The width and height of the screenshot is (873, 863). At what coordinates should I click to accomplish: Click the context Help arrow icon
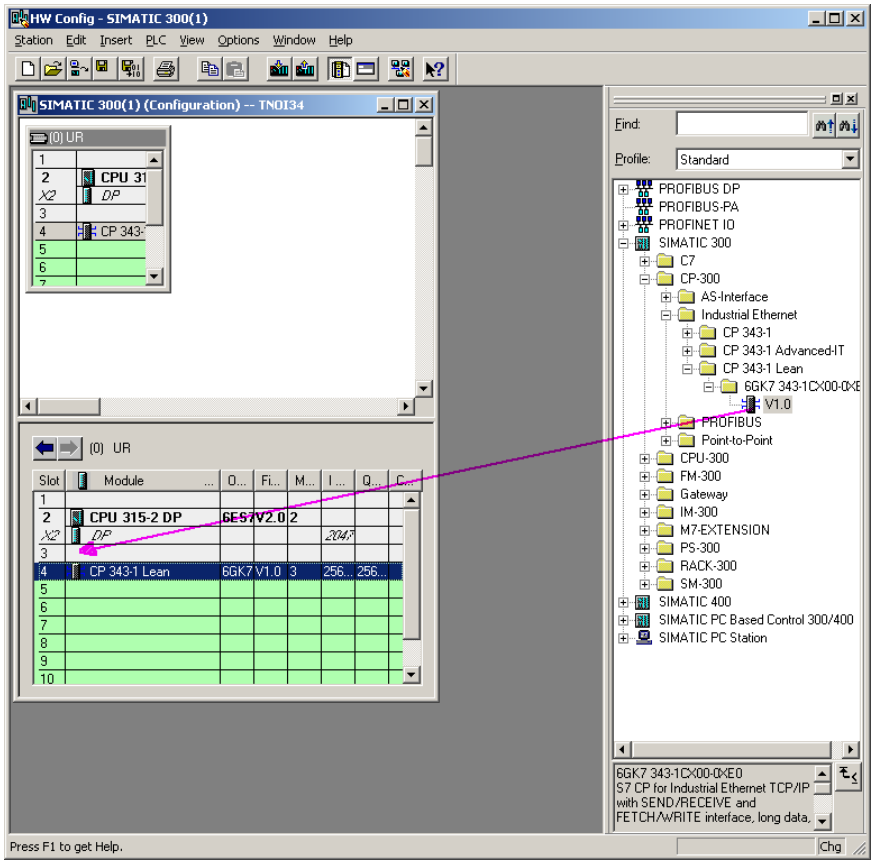click(435, 69)
